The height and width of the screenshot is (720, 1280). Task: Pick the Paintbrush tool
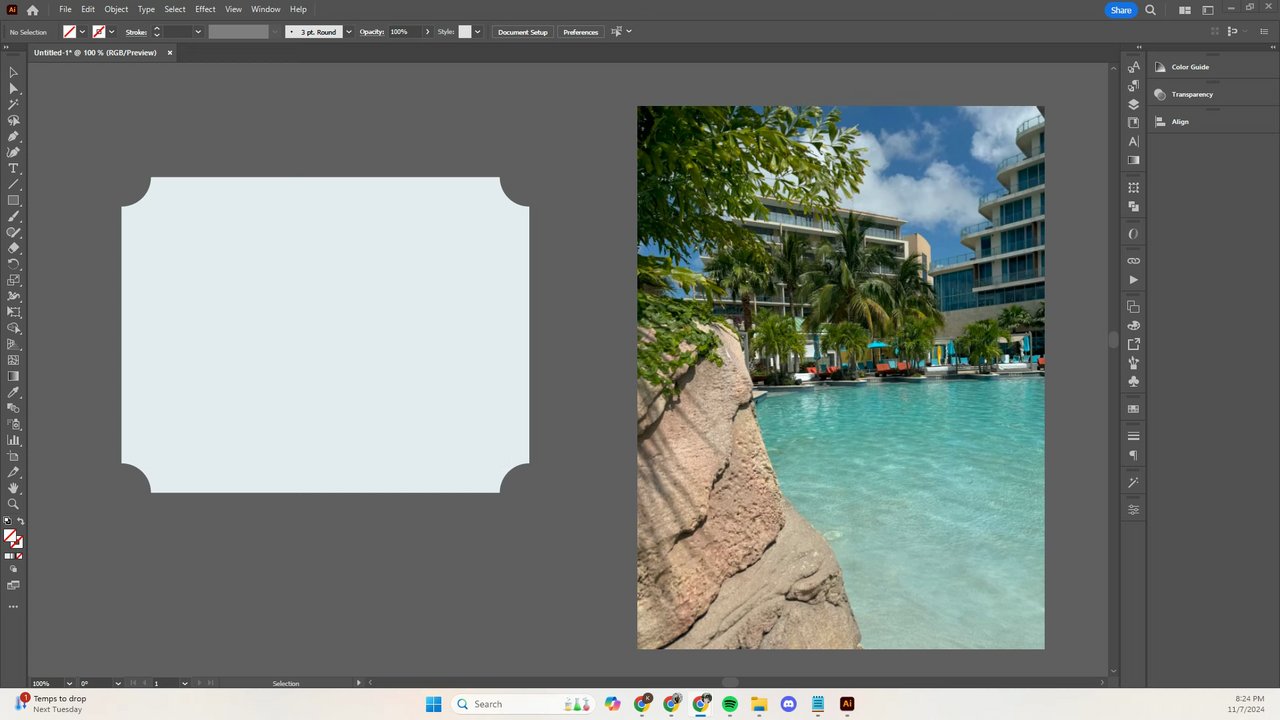(13, 216)
